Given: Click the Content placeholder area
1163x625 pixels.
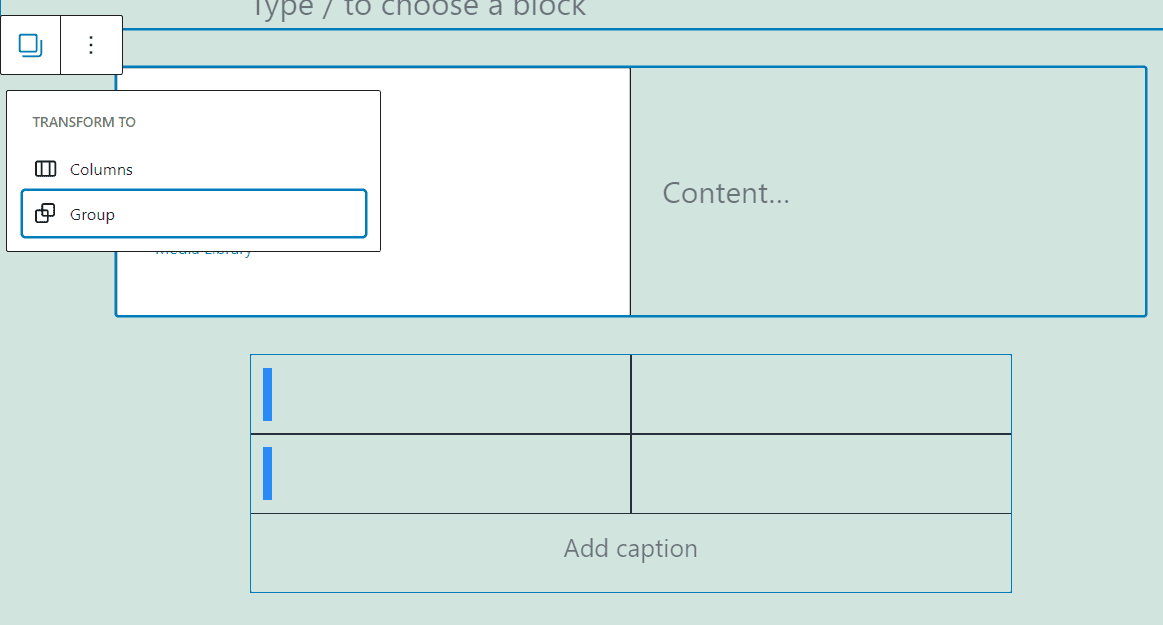Looking at the screenshot, I should [725, 193].
